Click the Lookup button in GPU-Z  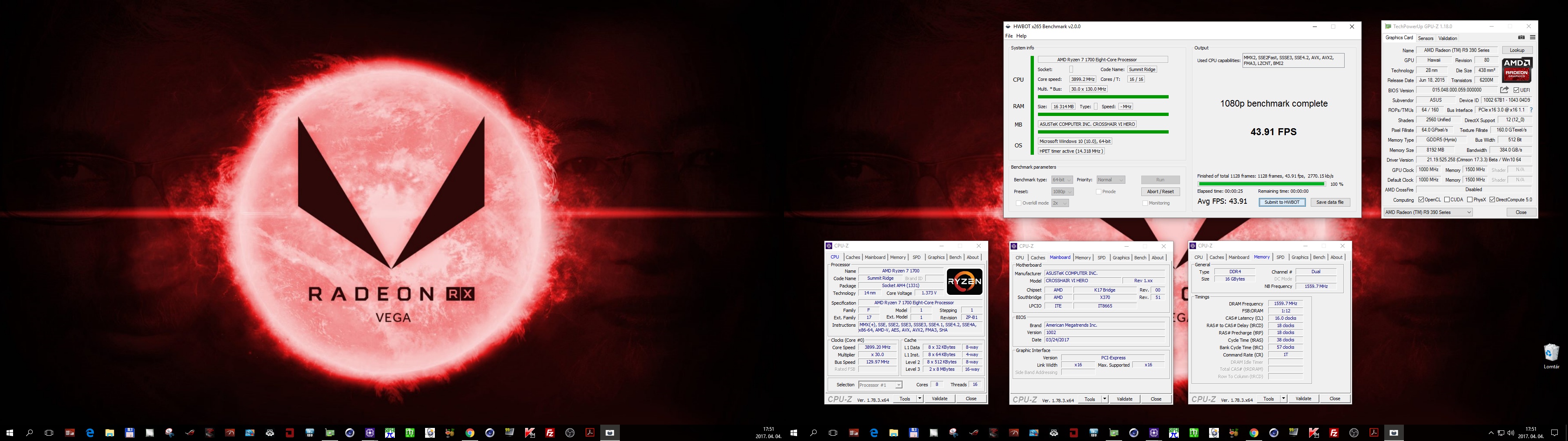[x=1517, y=50]
